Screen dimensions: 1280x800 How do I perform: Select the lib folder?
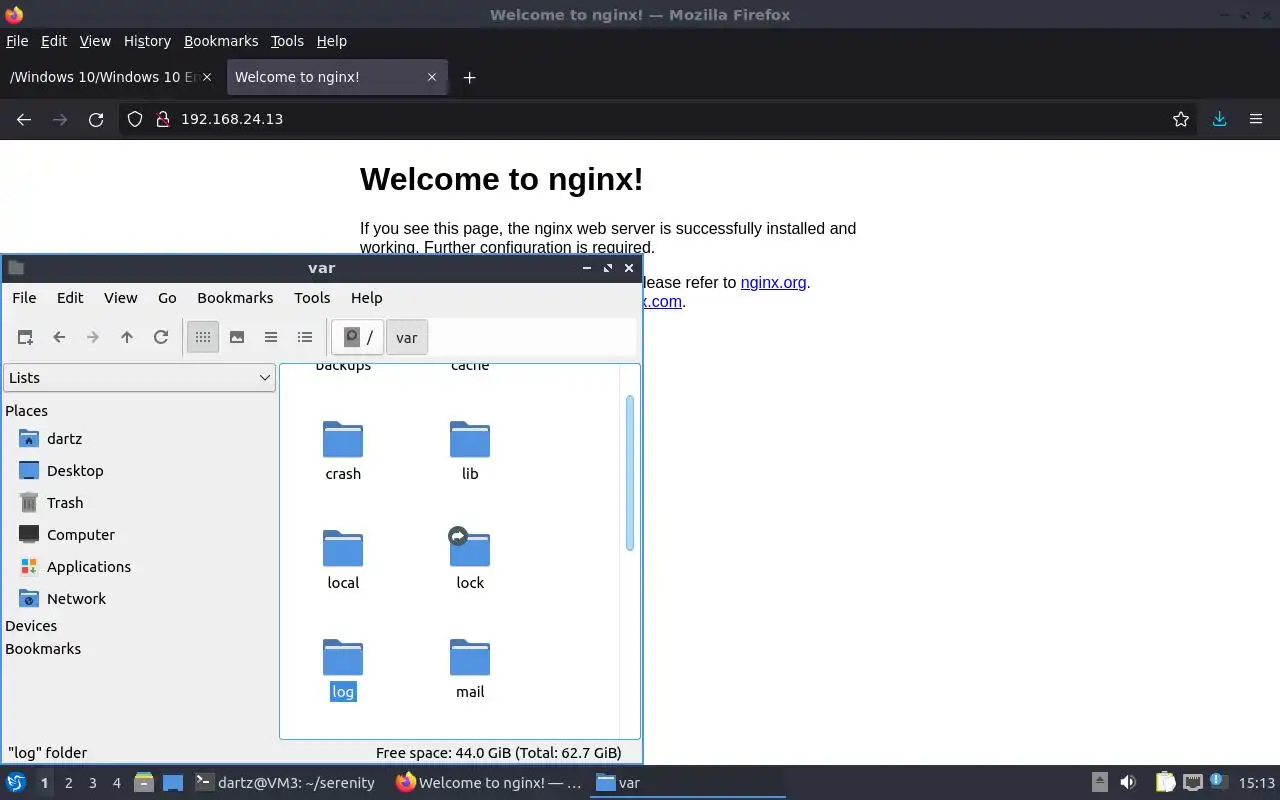tap(470, 451)
